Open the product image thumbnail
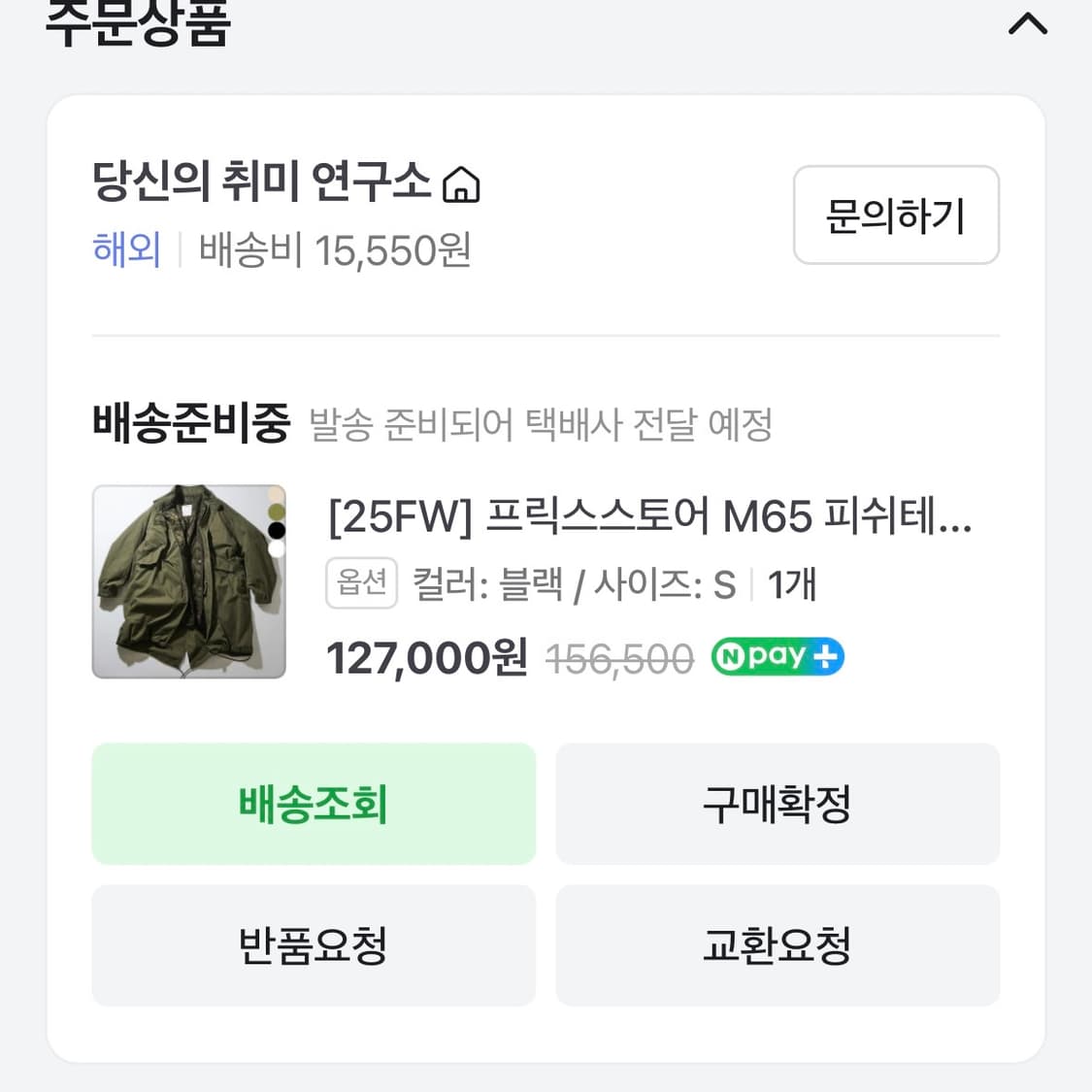The height and width of the screenshot is (1092, 1092). [189, 582]
